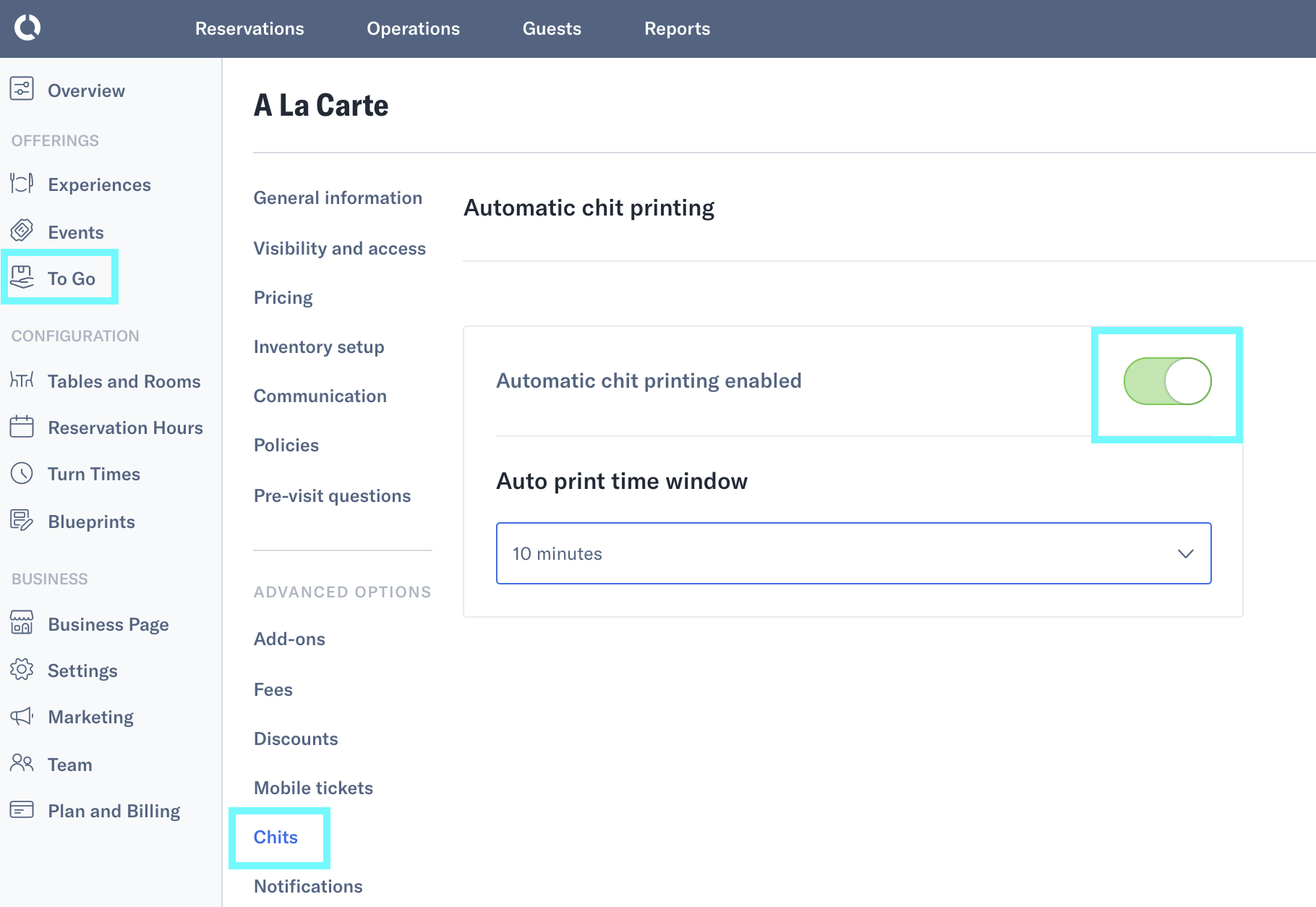The width and height of the screenshot is (1316, 907).
Task: Go to the Pricing settings section
Action: coord(283,298)
